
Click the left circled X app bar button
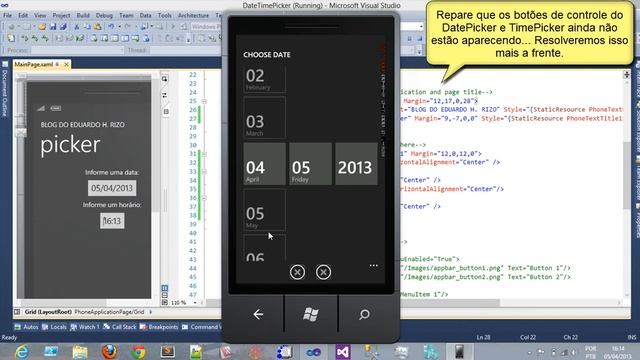[x=297, y=272]
